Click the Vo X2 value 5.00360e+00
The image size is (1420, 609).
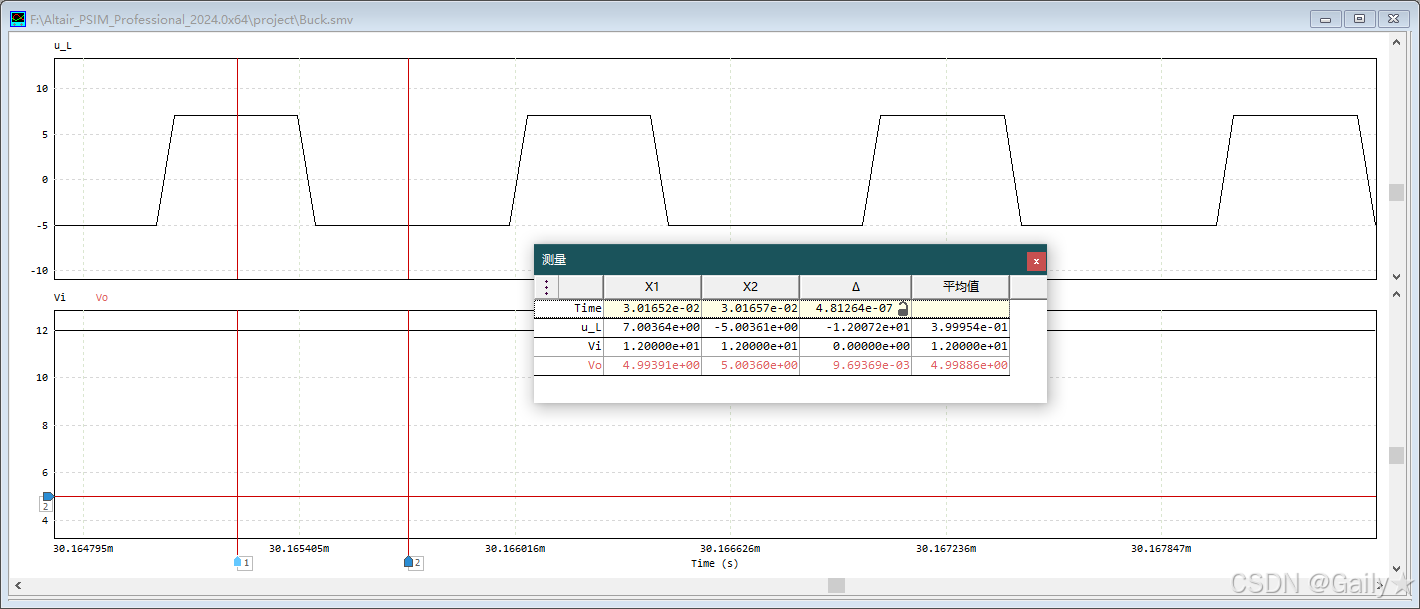[x=760, y=365]
